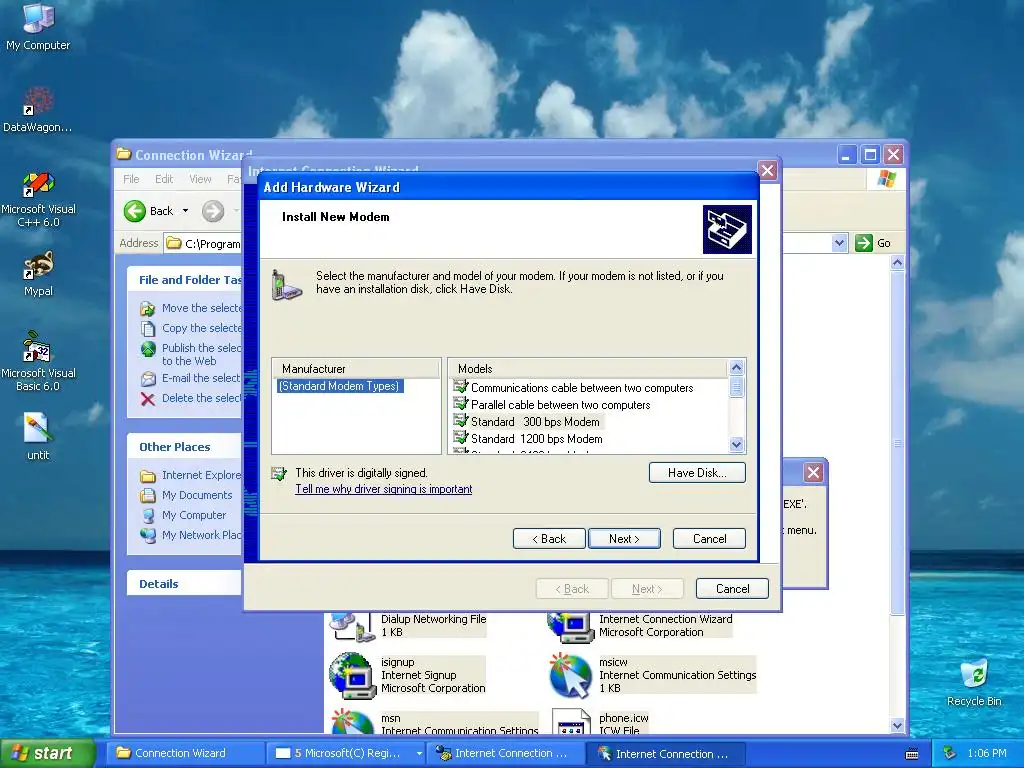Click the Move the selected item icon
The width and height of the screenshot is (1024, 768).
pyautogui.click(x=148, y=308)
